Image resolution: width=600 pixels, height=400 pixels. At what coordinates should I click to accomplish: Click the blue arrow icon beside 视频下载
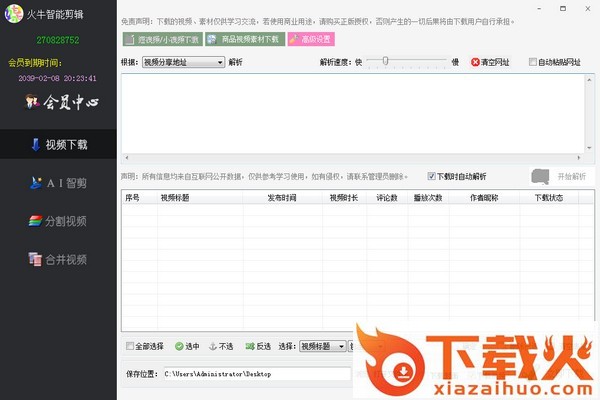[x=36, y=144]
